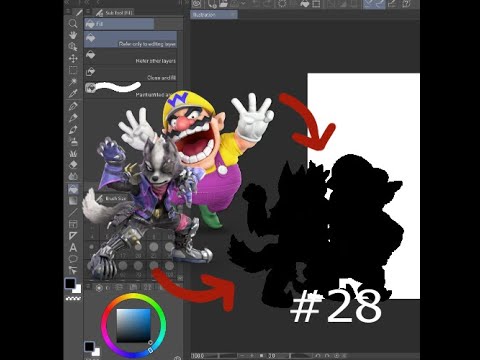Close the Illustration canvas tab
This screenshot has width=480, height=360.
coord(233,15)
